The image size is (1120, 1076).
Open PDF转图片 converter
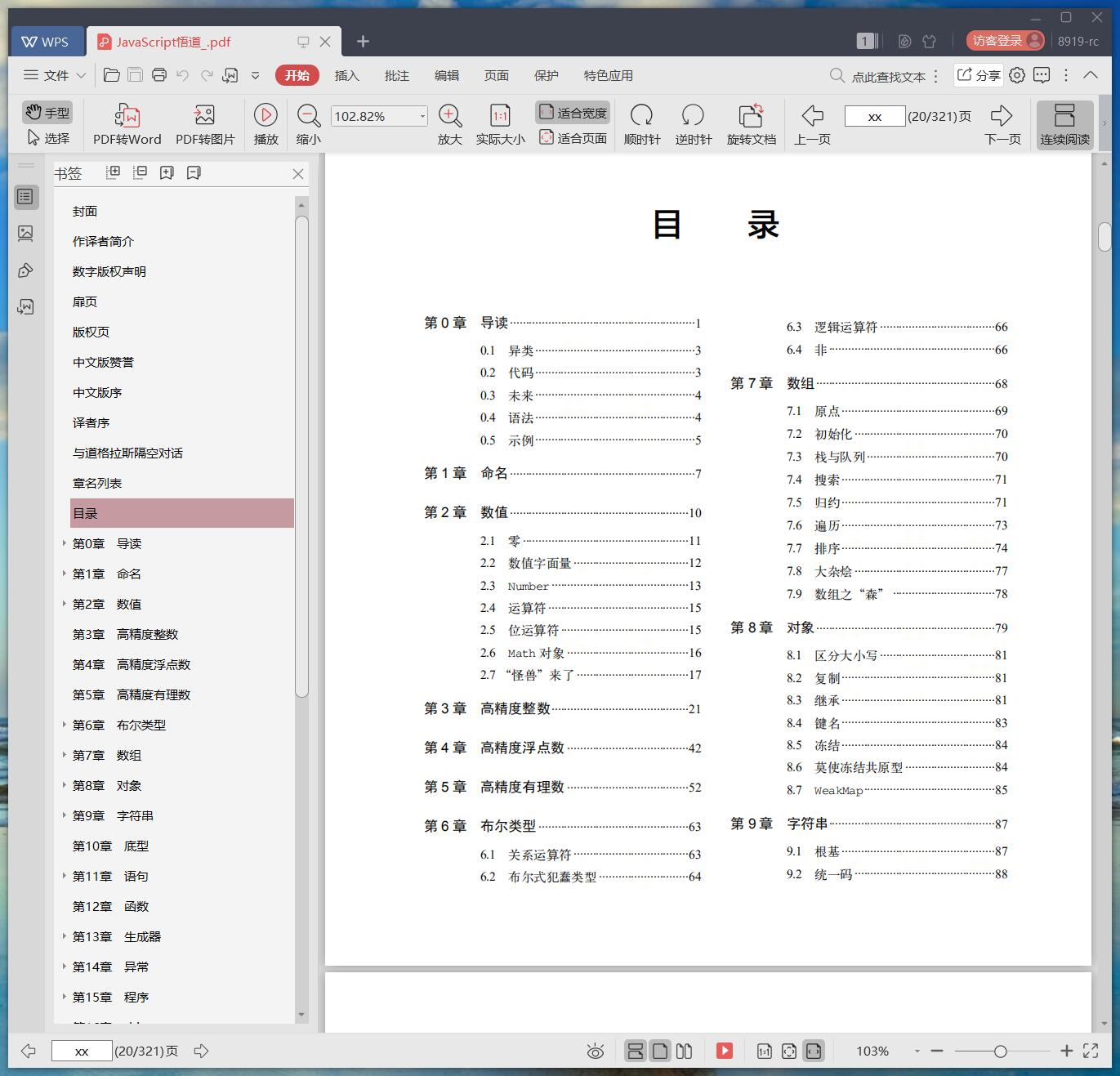[205, 124]
